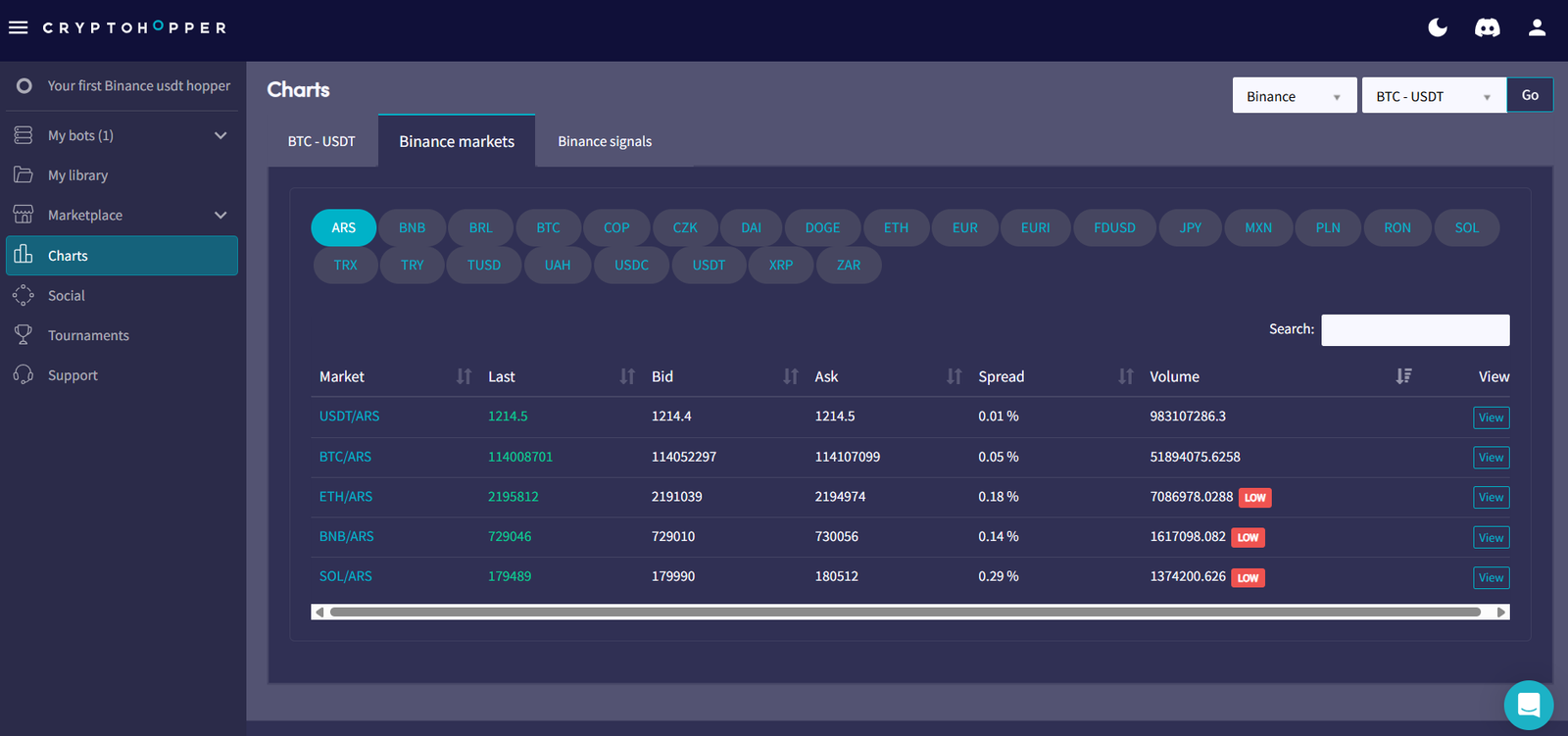
Task: Sort table by Last column
Action: (627, 376)
